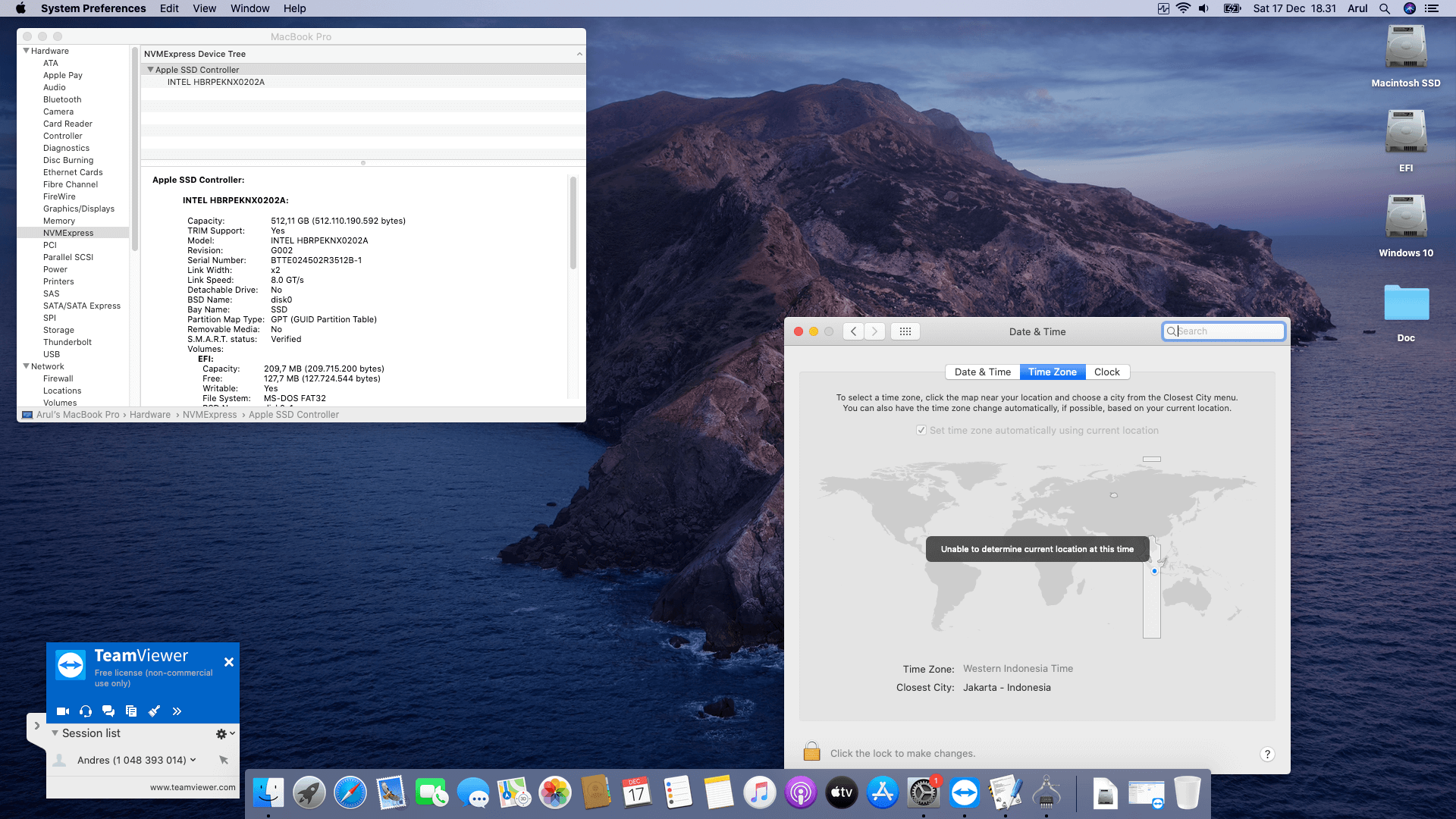The height and width of the screenshot is (819, 1456).
Task: Toggle set time zone automatically checkbox
Action: point(921,430)
